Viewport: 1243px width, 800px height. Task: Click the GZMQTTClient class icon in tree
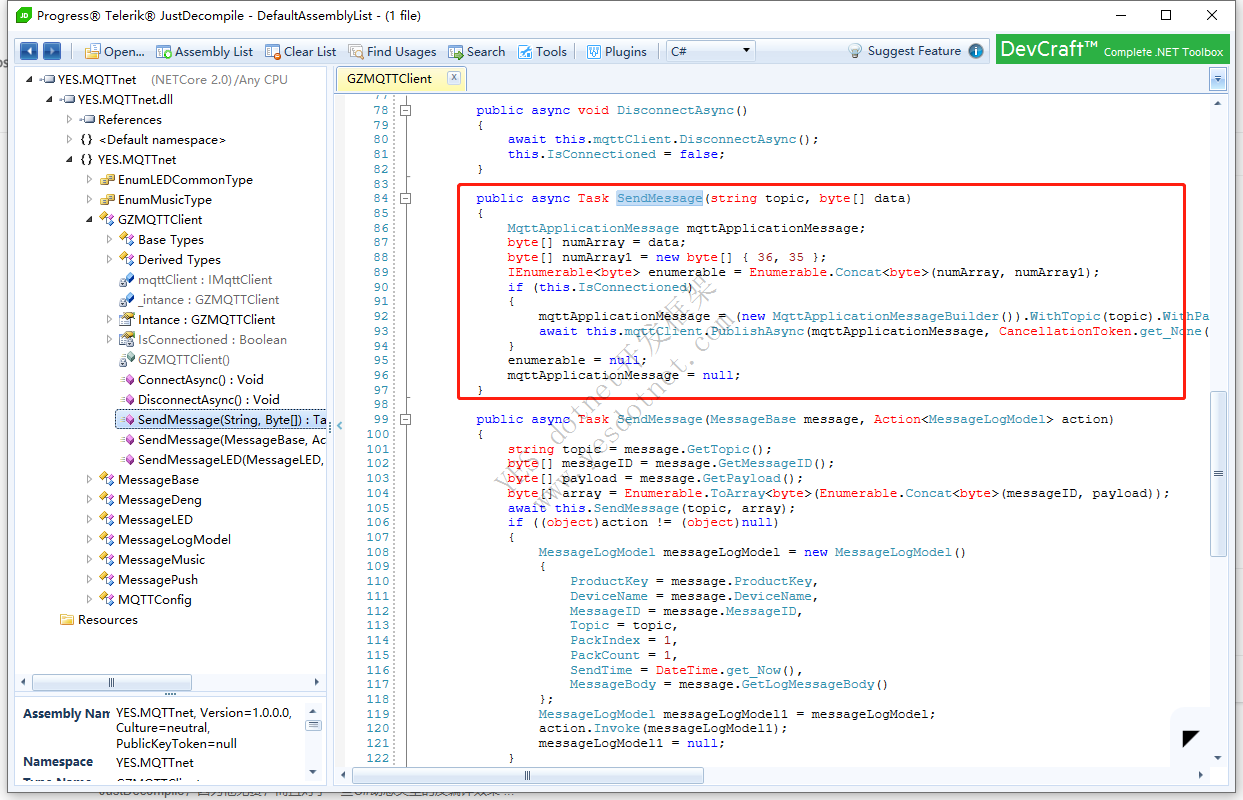pos(107,219)
